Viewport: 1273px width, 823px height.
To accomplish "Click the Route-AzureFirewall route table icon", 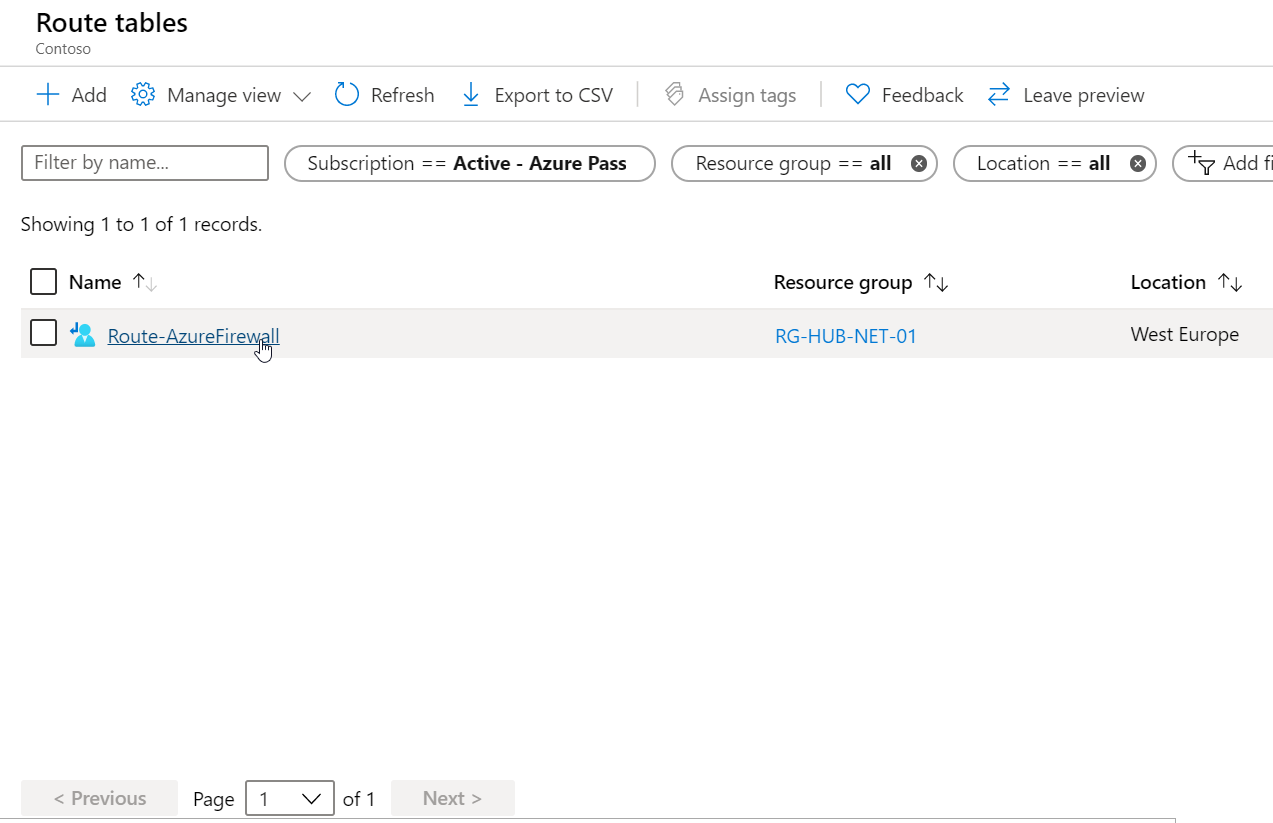I will click(x=83, y=335).
